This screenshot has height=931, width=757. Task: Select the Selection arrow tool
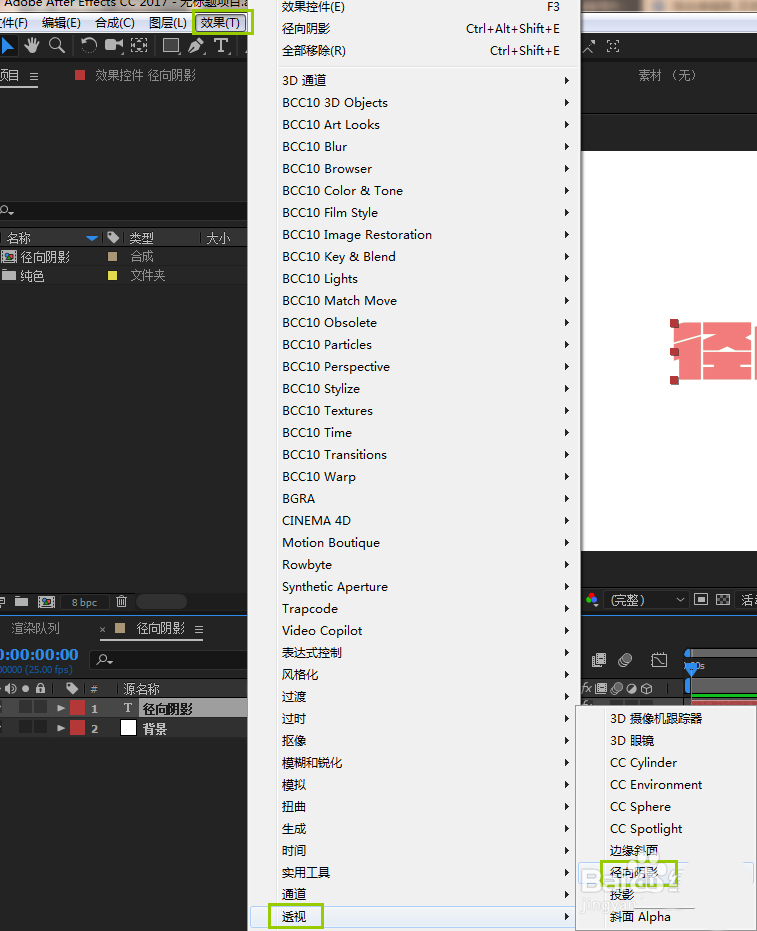coord(8,46)
